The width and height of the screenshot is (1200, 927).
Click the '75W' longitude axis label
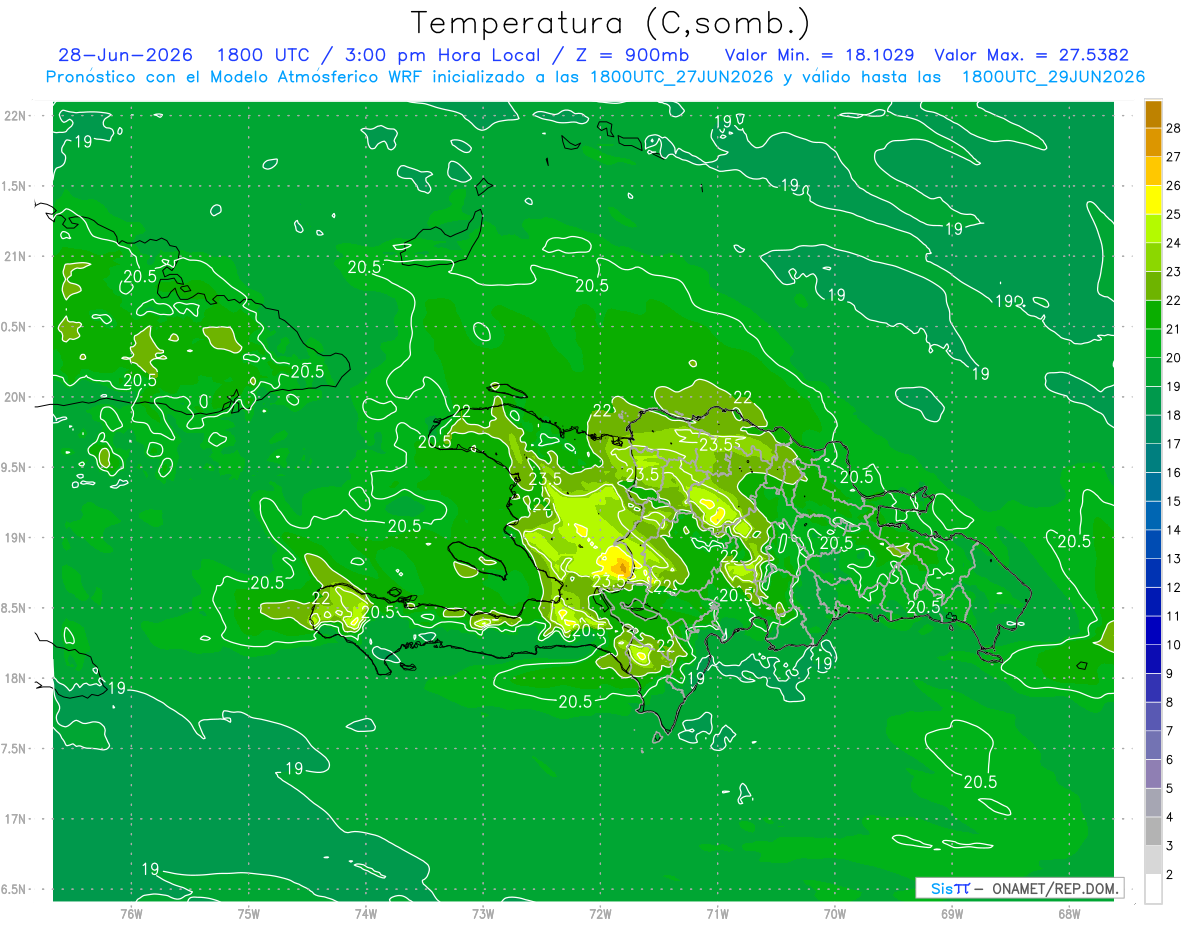249,913
